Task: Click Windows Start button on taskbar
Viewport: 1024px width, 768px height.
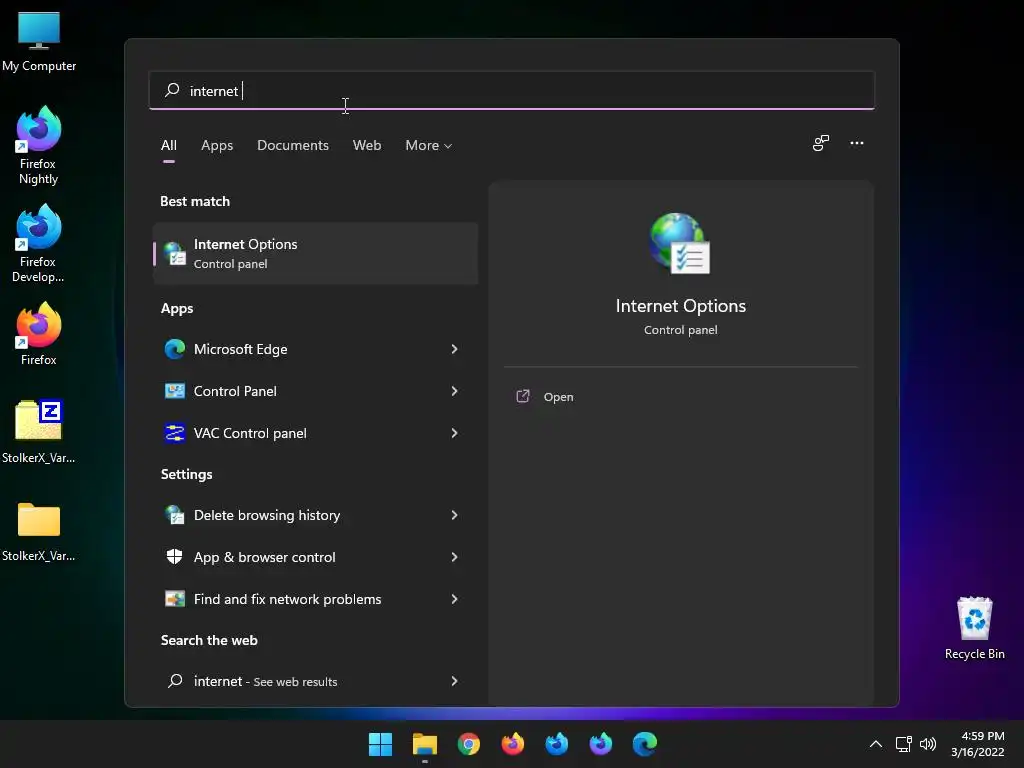Action: tap(380, 744)
